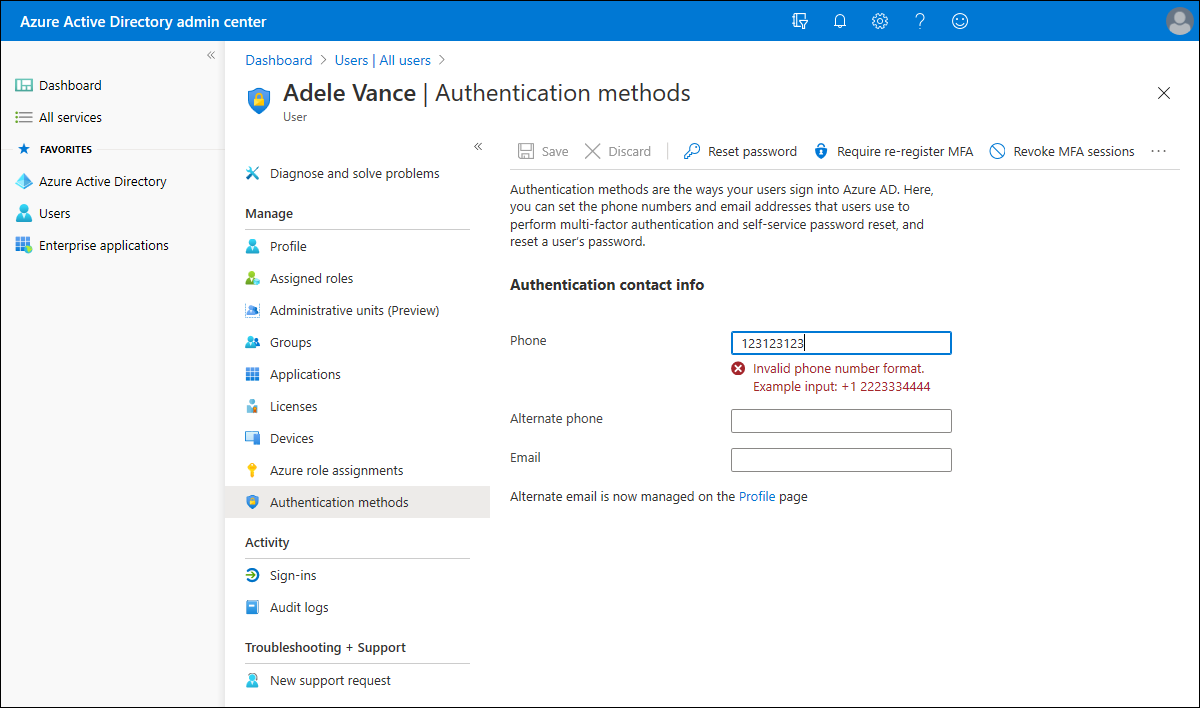Open the account avatar menu
This screenshot has width=1200, height=708.
pyautogui.click(x=1178, y=20)
